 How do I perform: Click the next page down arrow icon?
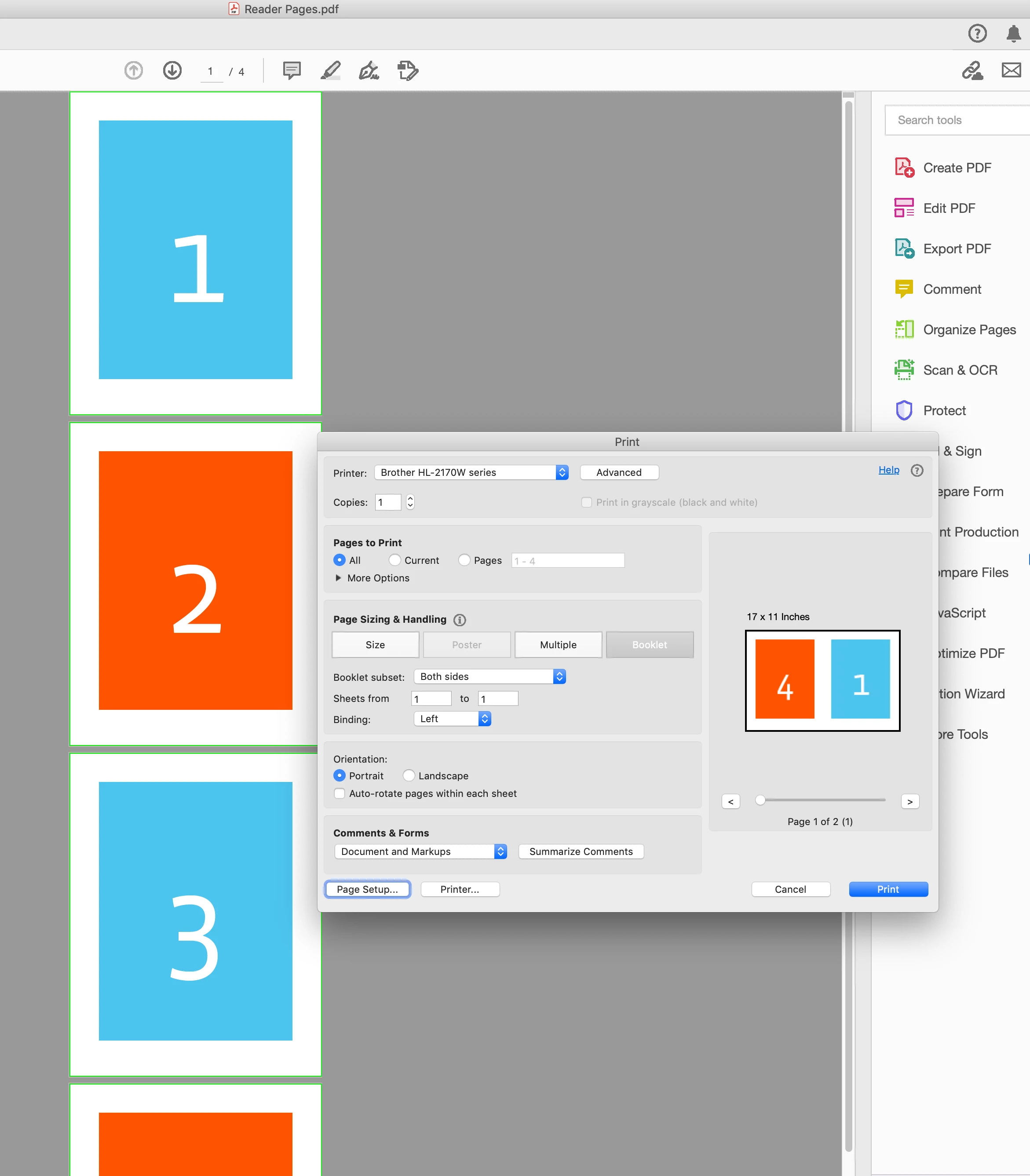(x=172, y=71)
